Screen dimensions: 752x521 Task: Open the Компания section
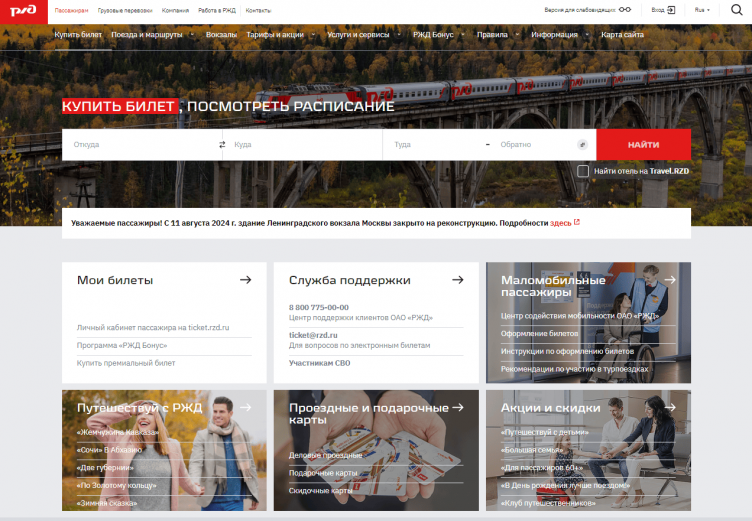175,10
